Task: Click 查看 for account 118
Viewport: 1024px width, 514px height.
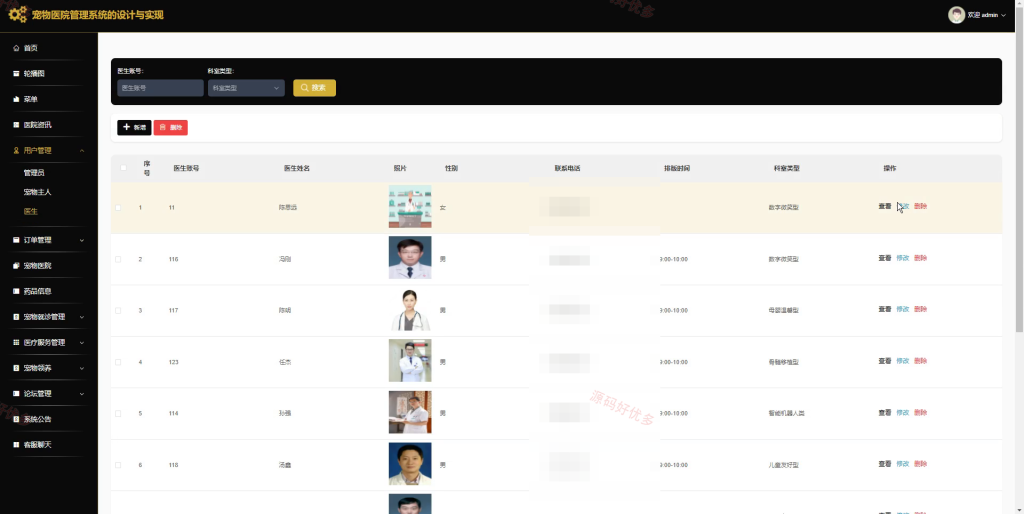Action: coord(884,464)
